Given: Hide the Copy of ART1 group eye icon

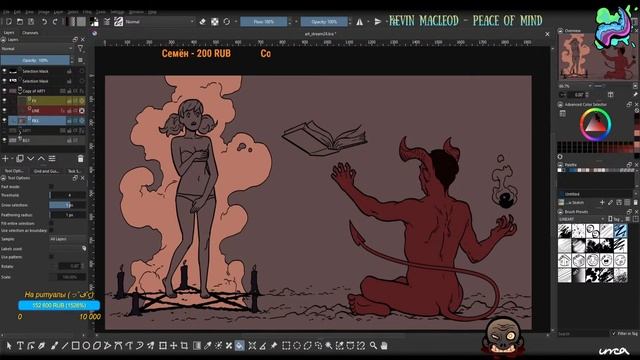Looking at the screenshot, I should pyautogui.click(x=4, y=91).
